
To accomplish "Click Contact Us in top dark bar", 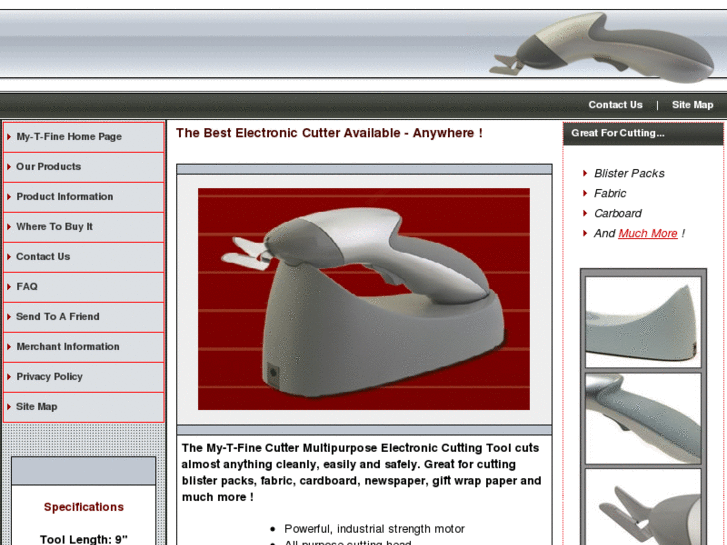I will coord(615,105).
